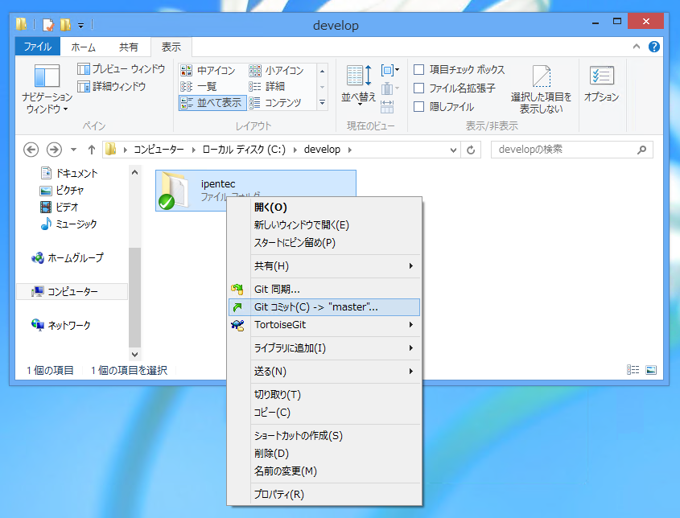The width and height of the screenshot is (680, 518).
Task: Select コンピューター in navigation pane
Action: (72, 291)
